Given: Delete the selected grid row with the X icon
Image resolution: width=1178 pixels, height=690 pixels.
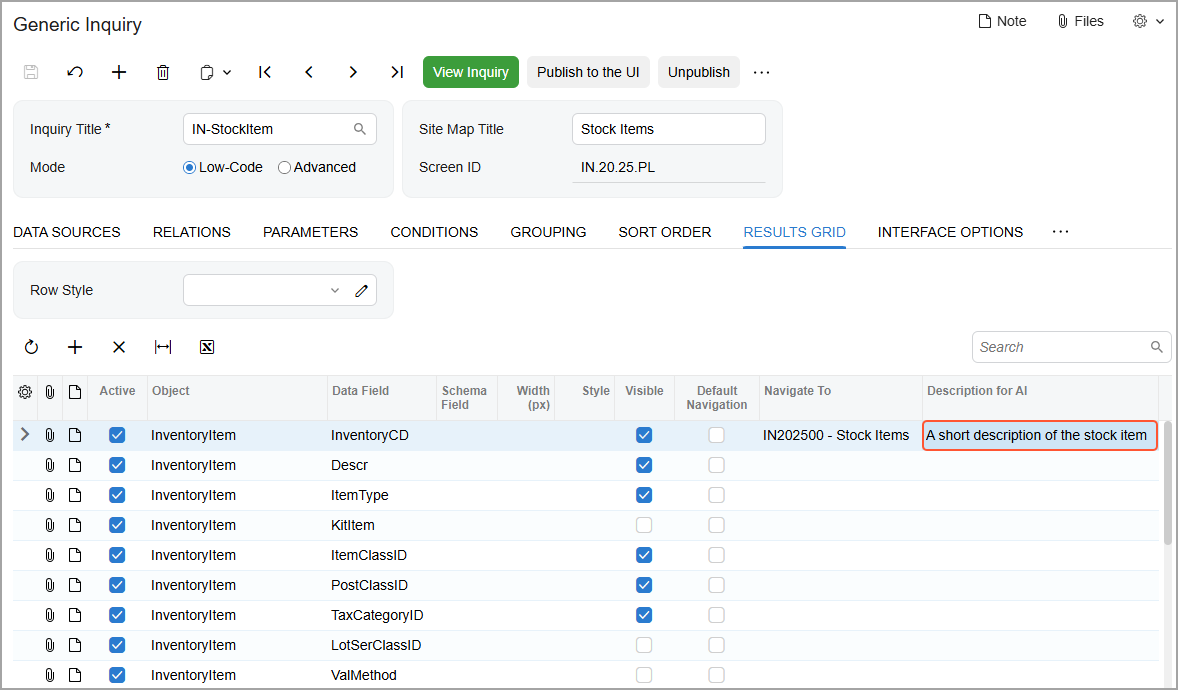Looking at the screenshot, I should pyautogui.click(x=119, y=347).
